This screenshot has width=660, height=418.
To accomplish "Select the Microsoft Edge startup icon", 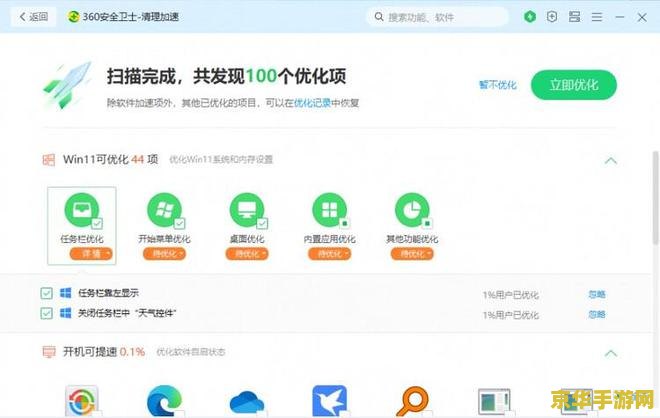I will [x=164, y=401].
